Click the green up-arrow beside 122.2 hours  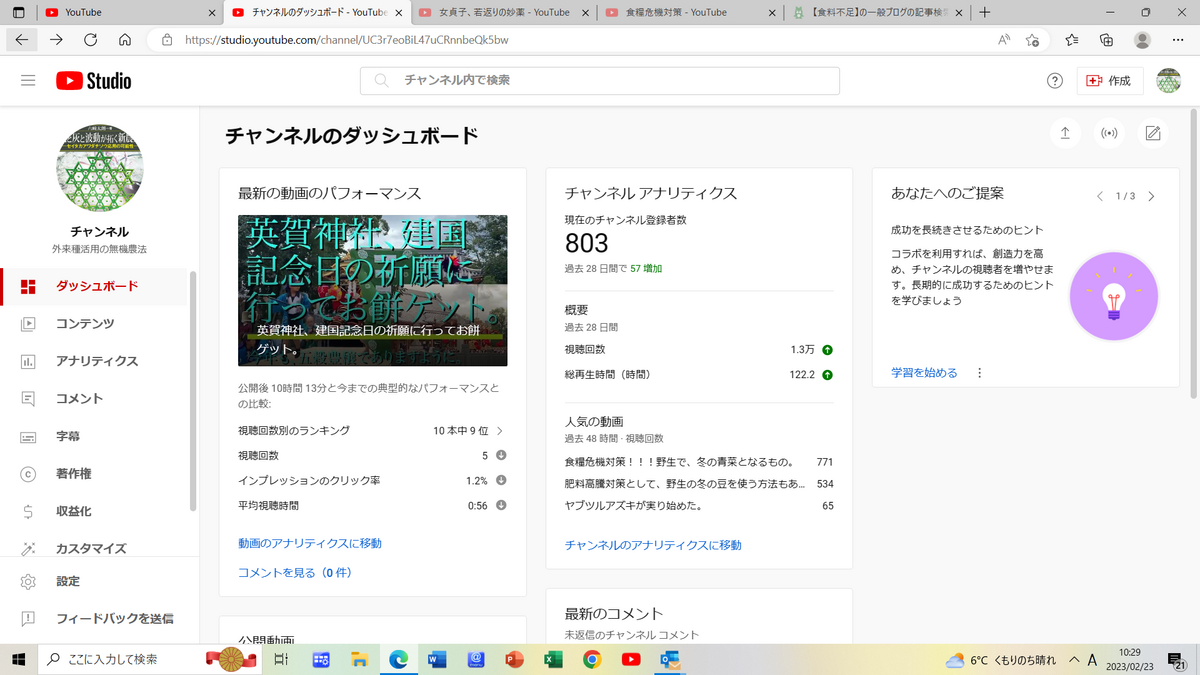(827, 375)
